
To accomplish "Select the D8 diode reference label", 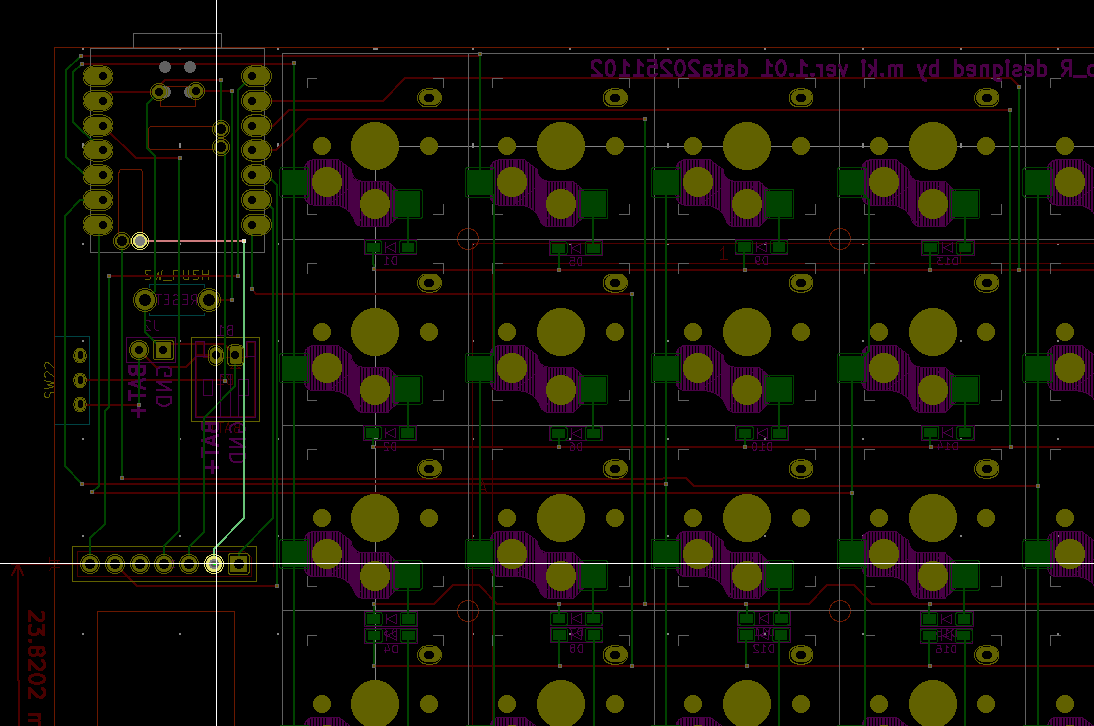I will tap(575, 649).
